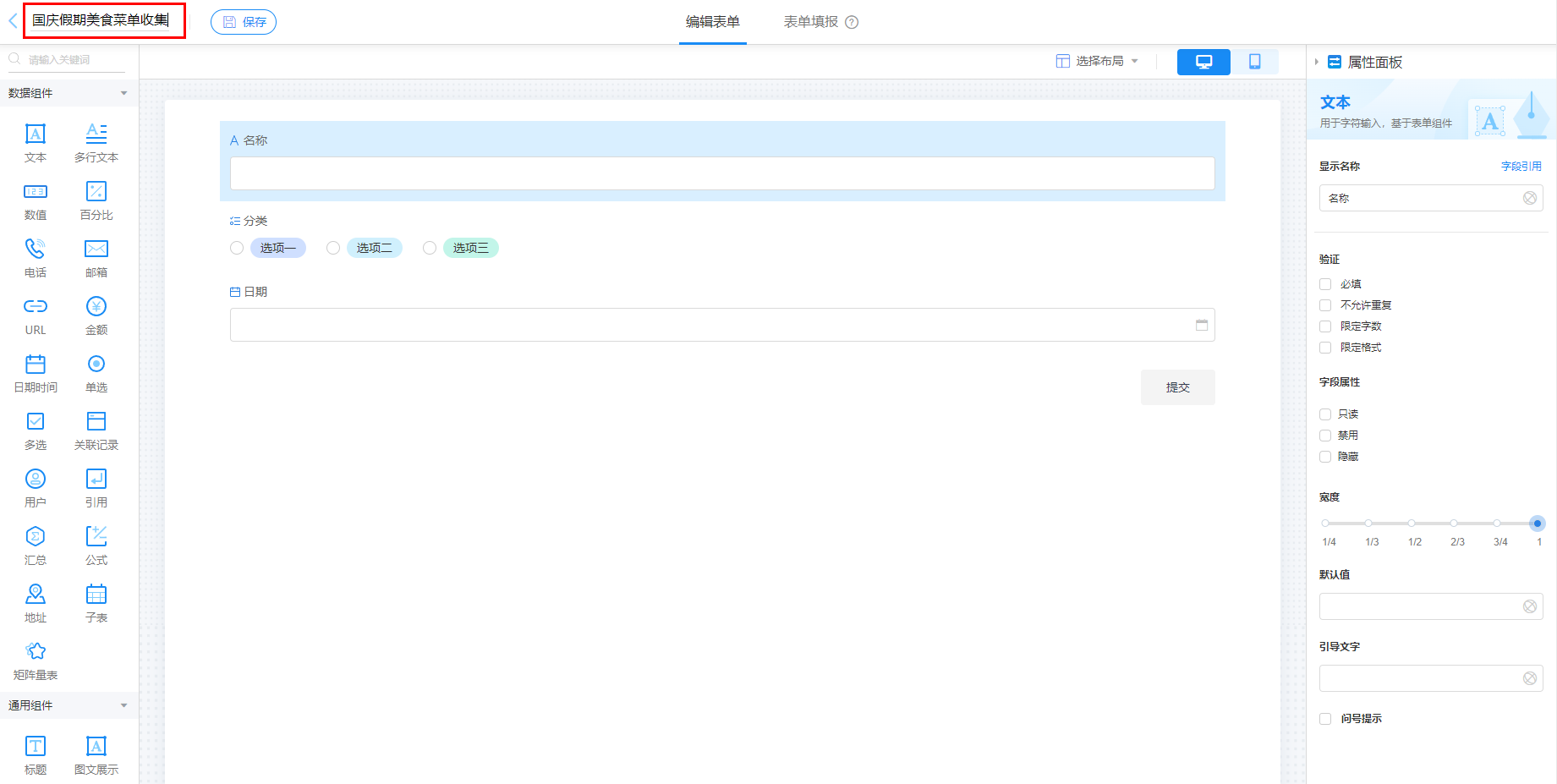1557x784 pixels.
Task: Open calendar picker in 日期 field
Action: pos(1202,325)
